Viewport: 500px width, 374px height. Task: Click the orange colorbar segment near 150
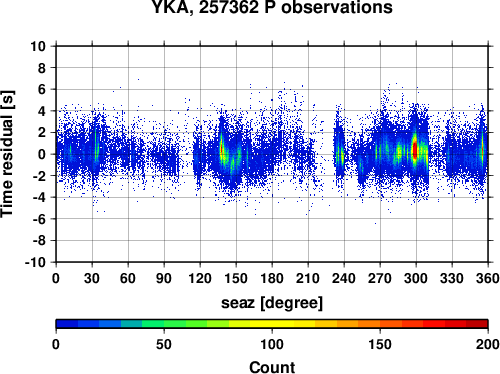(380, 324)
